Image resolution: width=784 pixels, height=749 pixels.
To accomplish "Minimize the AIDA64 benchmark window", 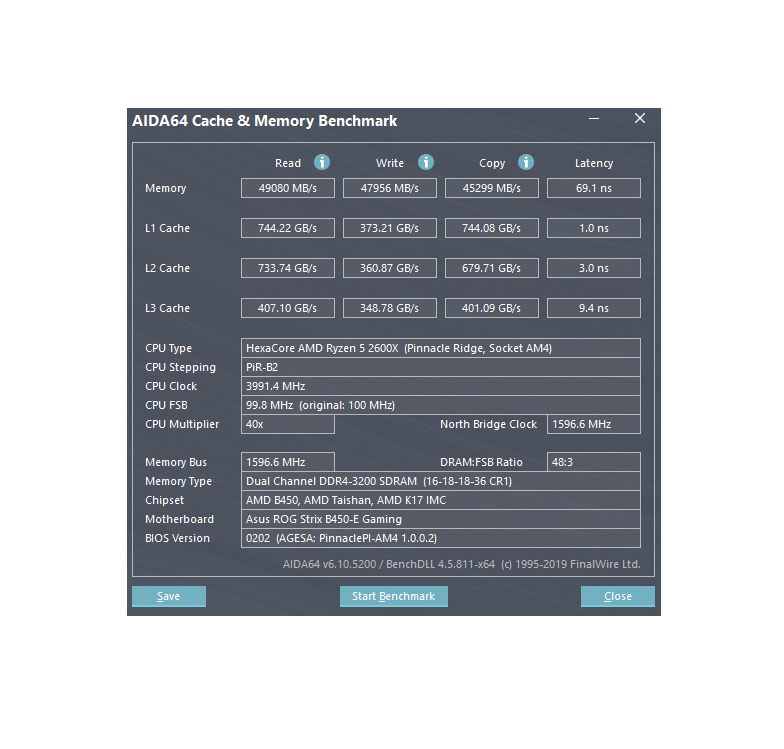I will [594, 119].
